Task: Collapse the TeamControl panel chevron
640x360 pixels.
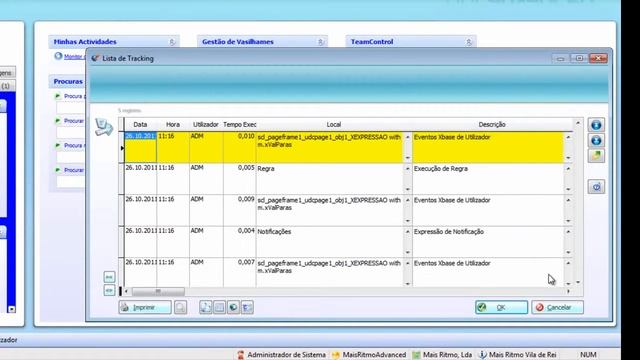Action: (469, 42)
